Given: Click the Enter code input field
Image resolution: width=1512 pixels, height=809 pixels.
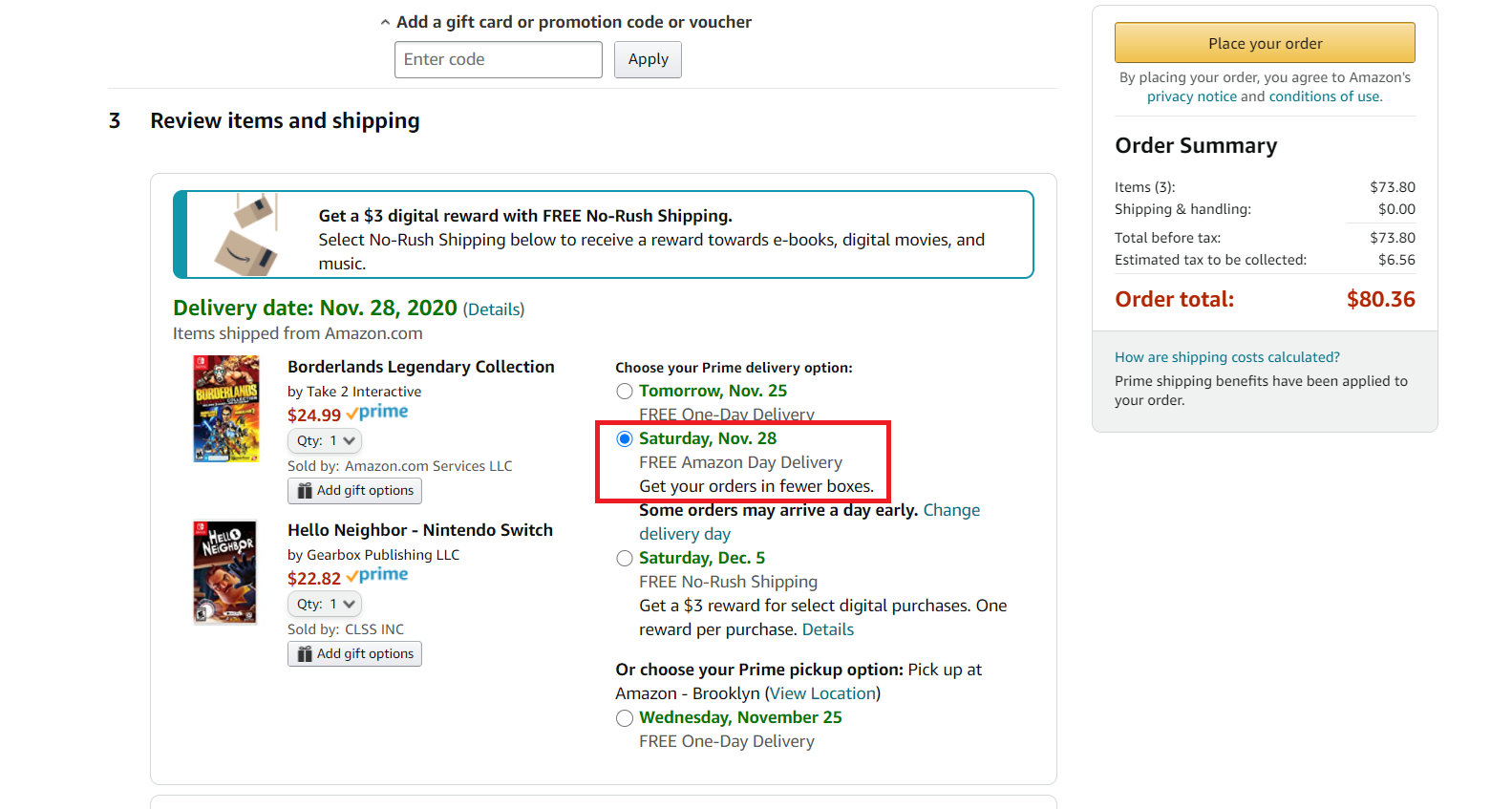Looking at the screenshot, I should 498,59.
